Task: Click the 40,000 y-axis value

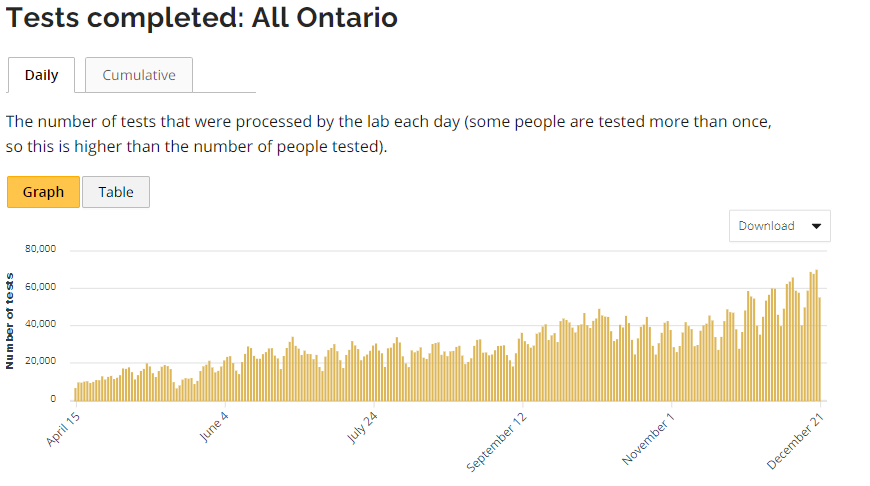Action: coord(41,324)
